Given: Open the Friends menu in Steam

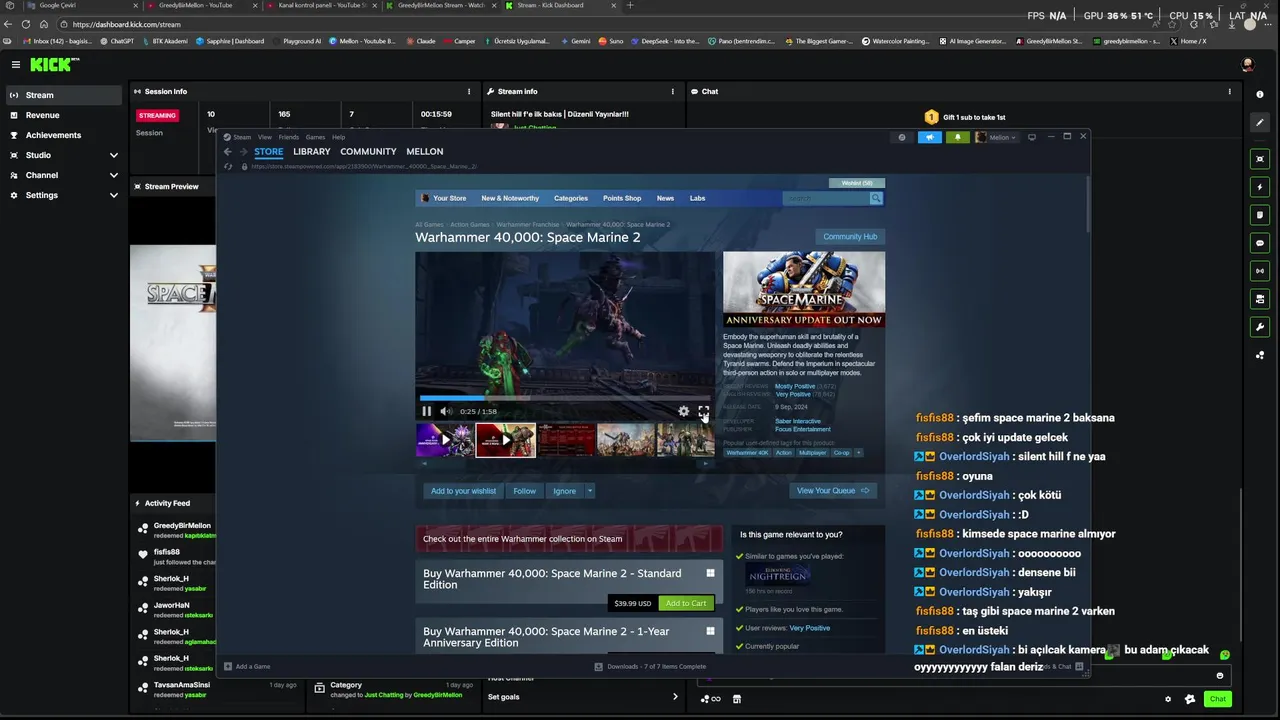Looking at the screenshot, I should (x=289, y=137).
